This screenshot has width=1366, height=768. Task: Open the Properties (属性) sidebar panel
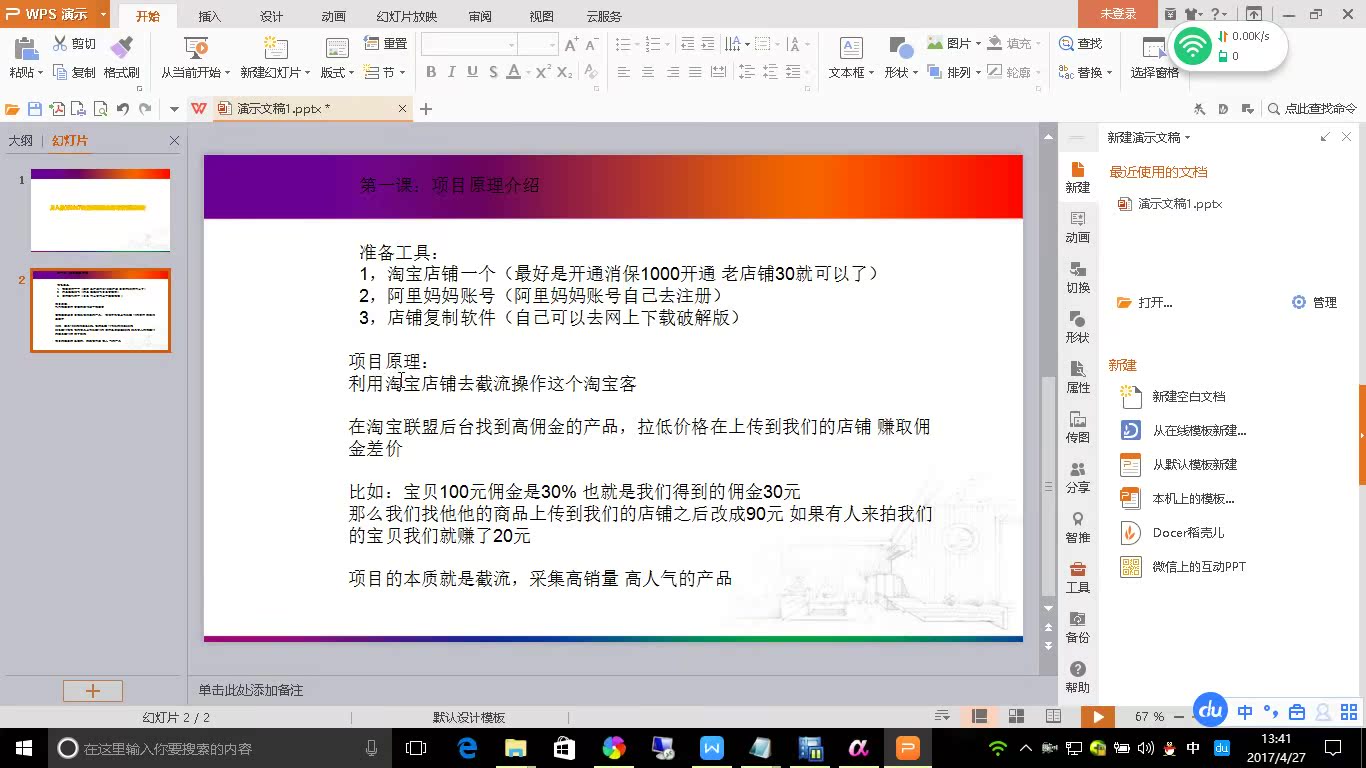pyautogui.click(x=1078, y=377)
